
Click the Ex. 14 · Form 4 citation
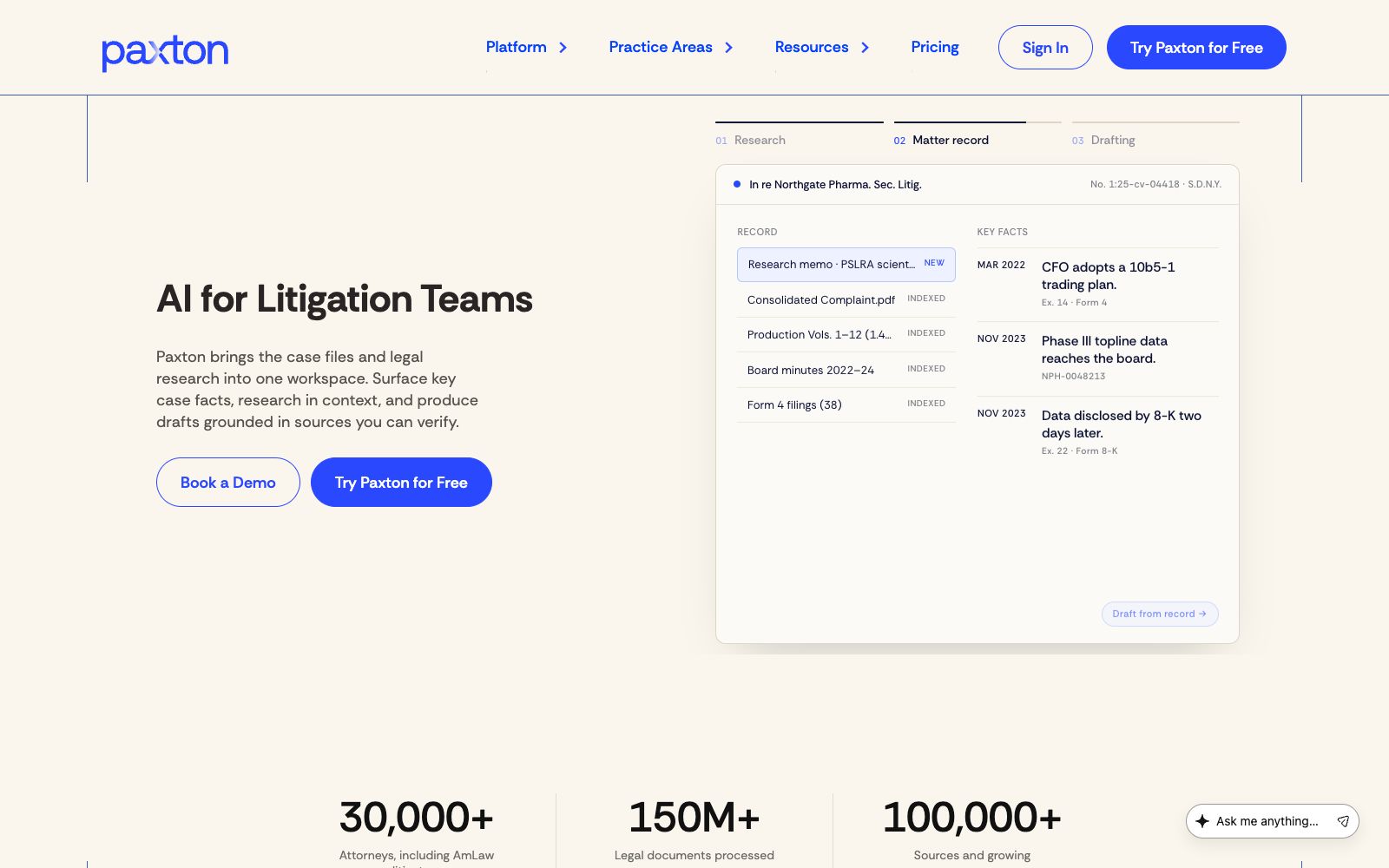(x=1074, y=303)
